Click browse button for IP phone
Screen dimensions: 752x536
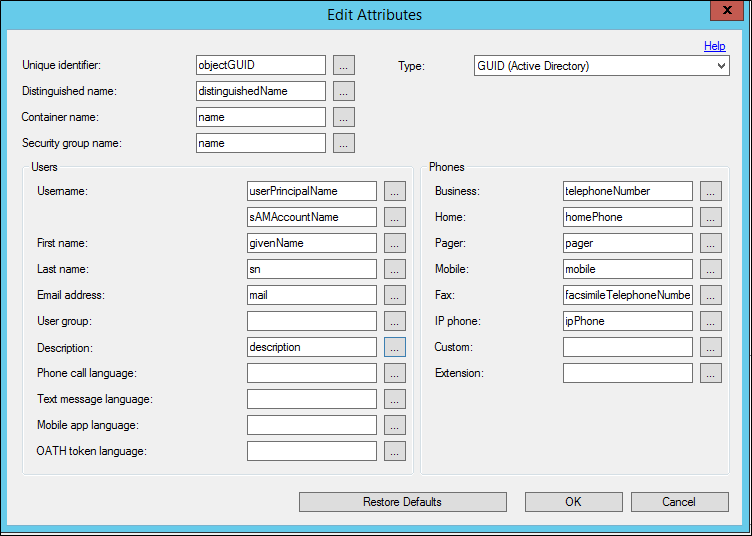pyautogui.click(x=711, y=321)
